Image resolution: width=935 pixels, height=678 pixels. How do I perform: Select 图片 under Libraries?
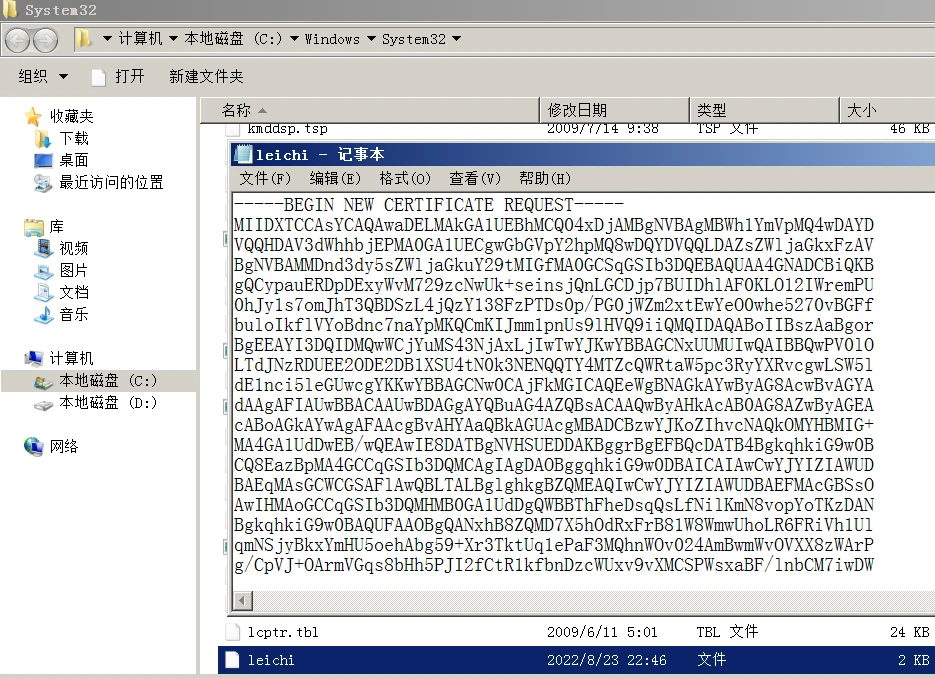point(74,271)
